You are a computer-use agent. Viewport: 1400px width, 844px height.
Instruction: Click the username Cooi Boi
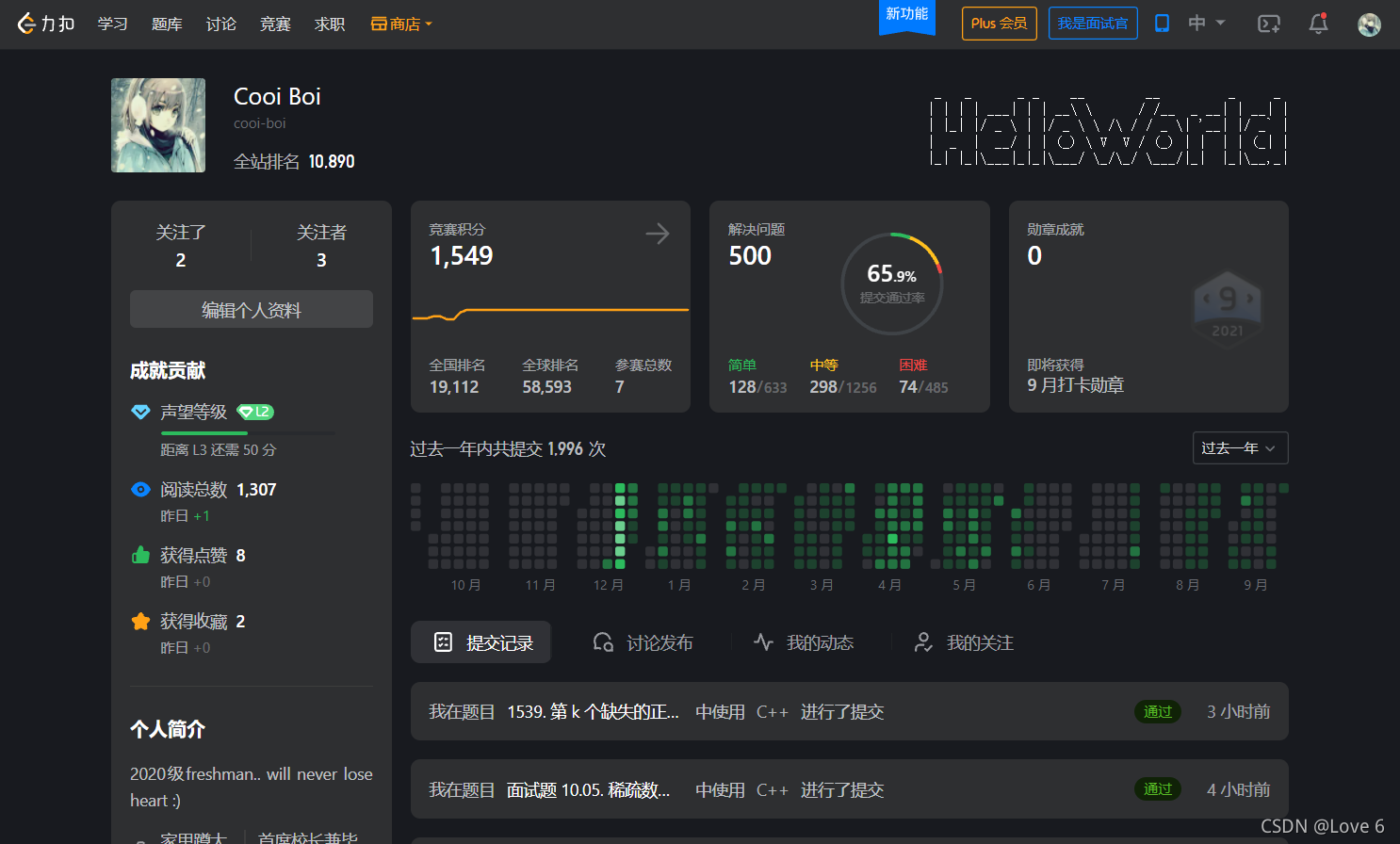(x=277, y=96)
